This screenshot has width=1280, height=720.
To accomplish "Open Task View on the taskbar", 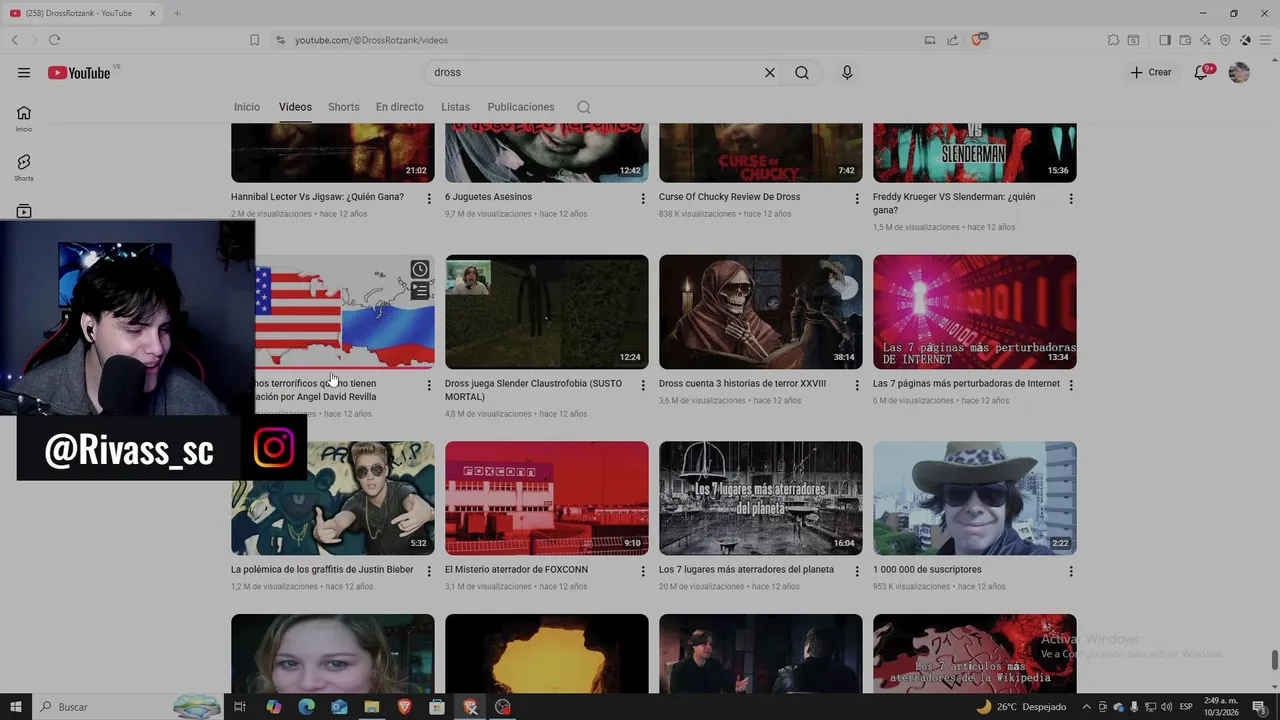I will pyautogui.click(x=240, y=707).
